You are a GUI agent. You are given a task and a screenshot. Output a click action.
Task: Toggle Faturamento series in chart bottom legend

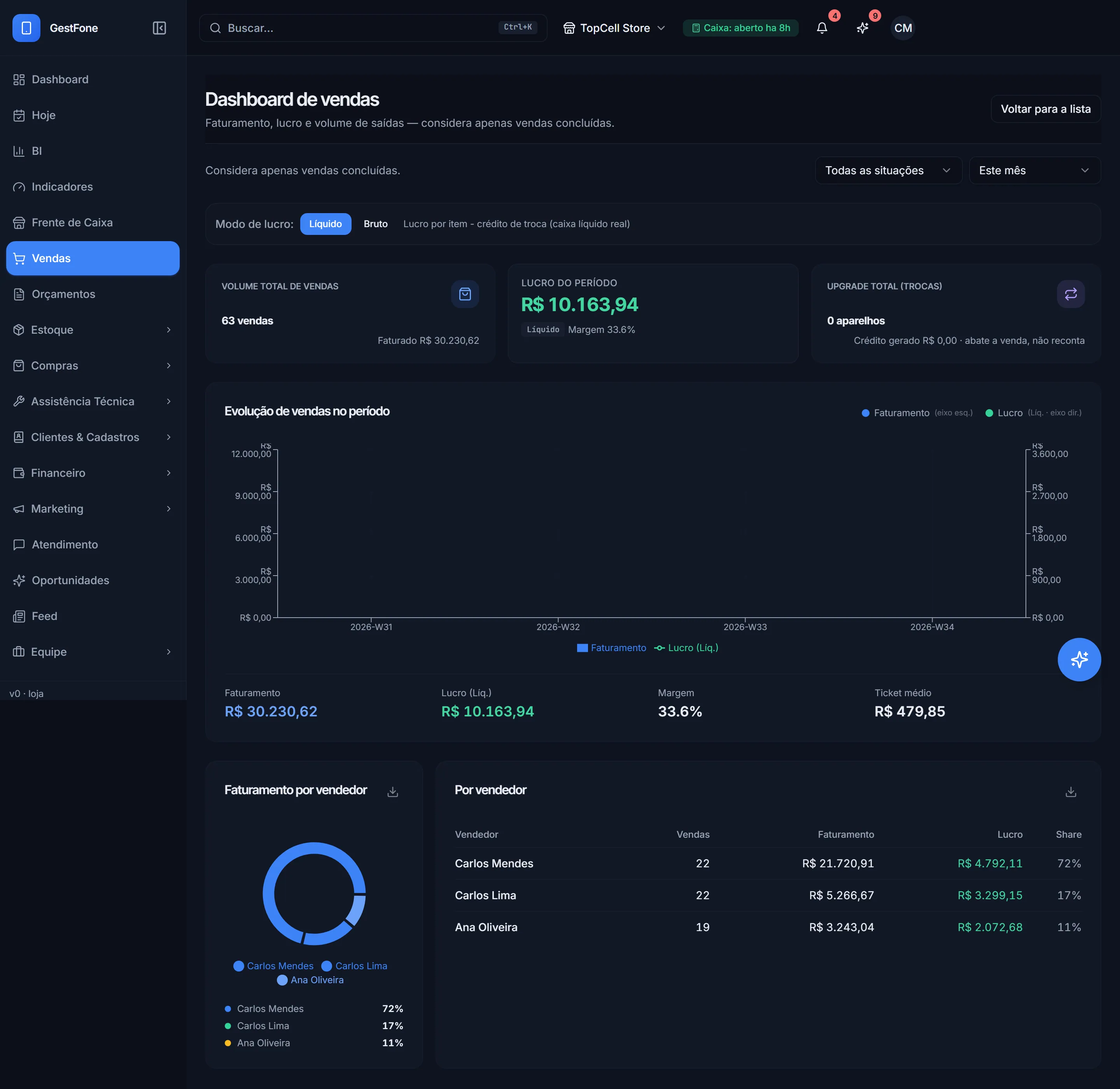611,648
